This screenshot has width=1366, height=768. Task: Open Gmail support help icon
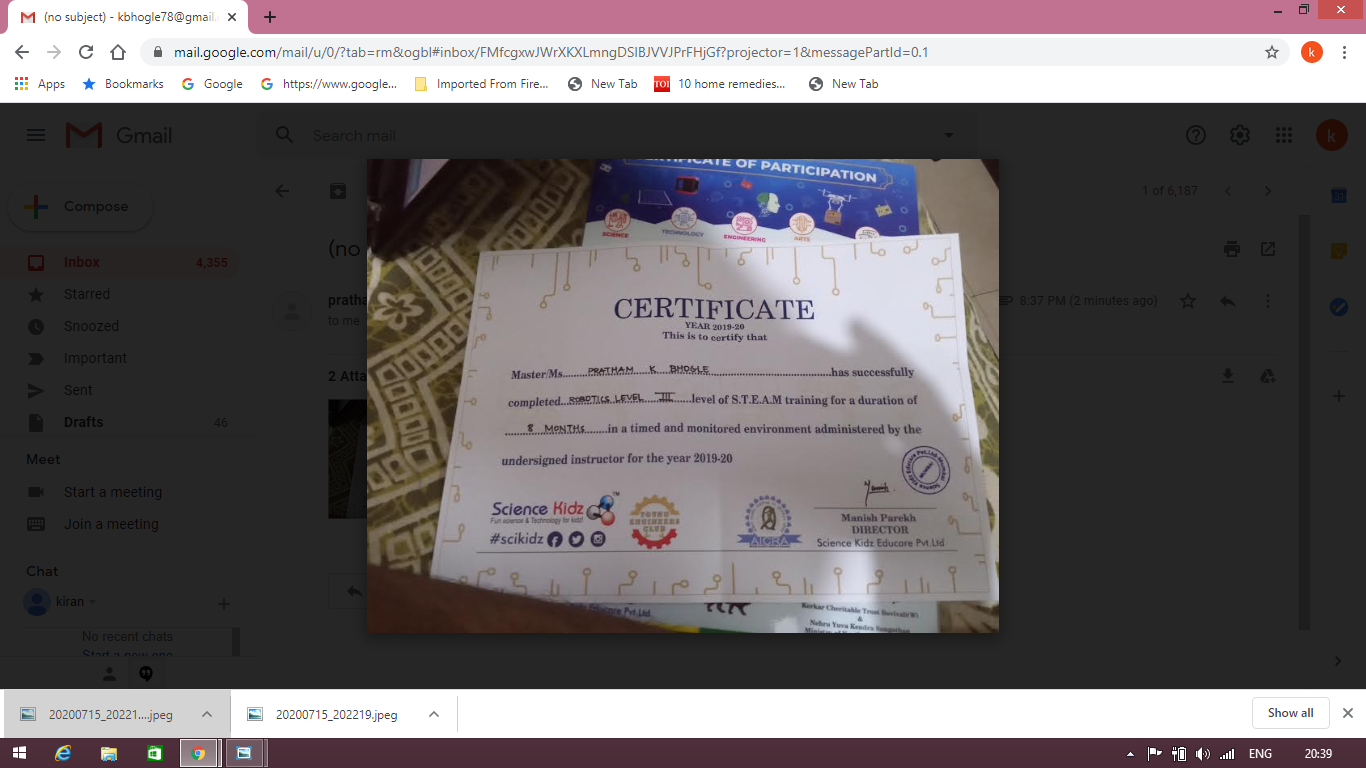pos(1195,135)
